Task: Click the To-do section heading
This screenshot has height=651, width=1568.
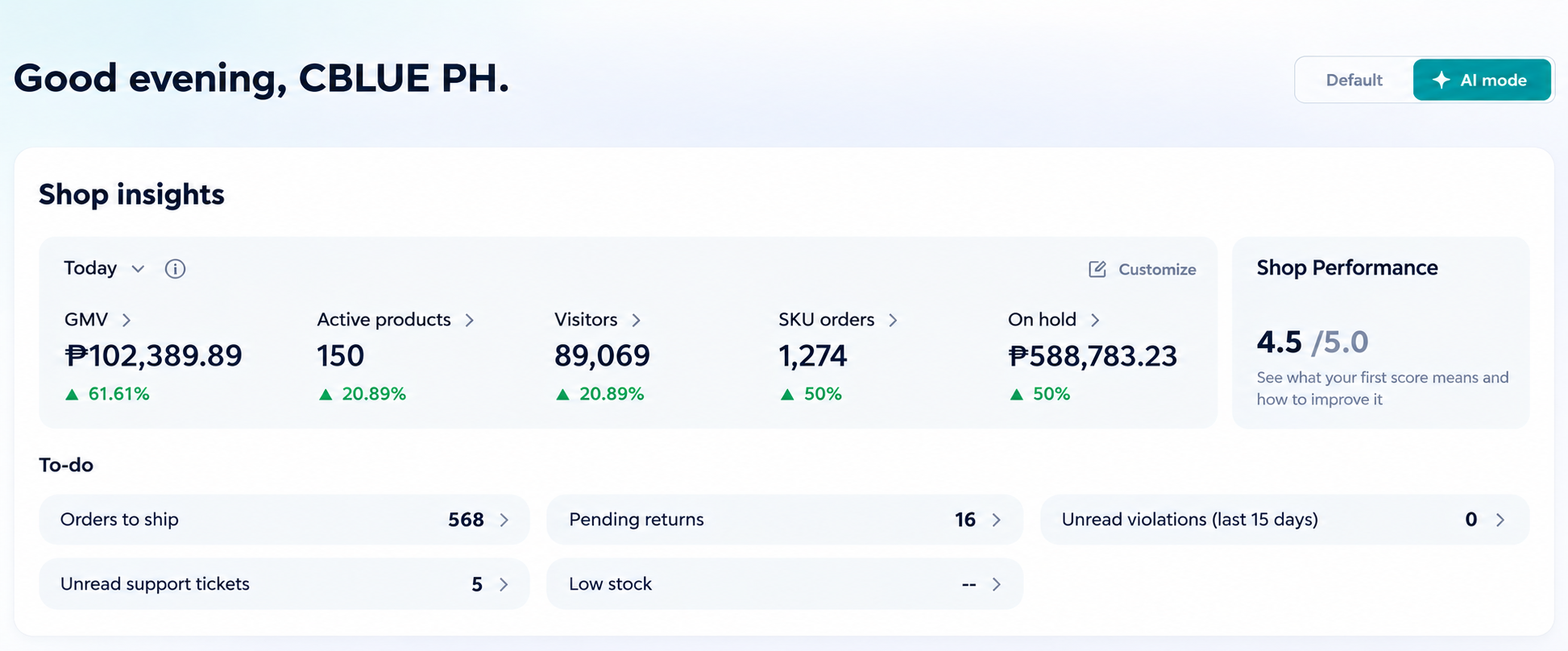Action: [66, 465]
